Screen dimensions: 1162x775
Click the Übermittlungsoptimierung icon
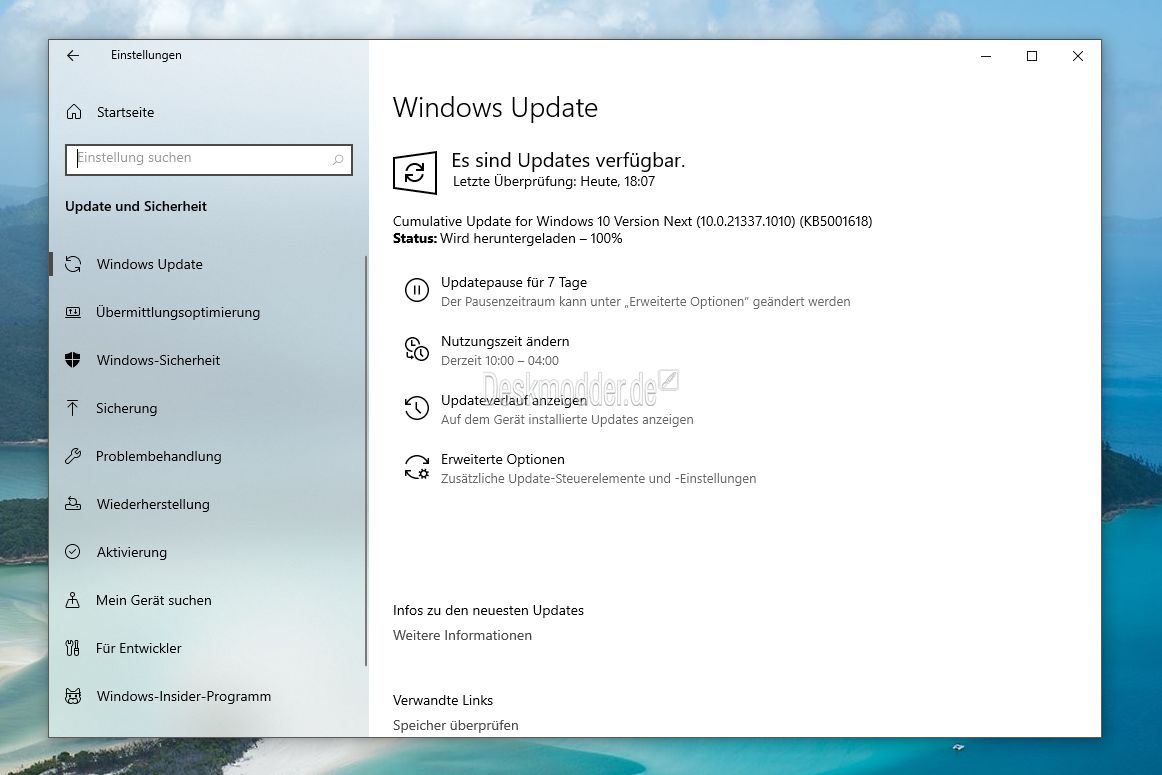point(73,312)
